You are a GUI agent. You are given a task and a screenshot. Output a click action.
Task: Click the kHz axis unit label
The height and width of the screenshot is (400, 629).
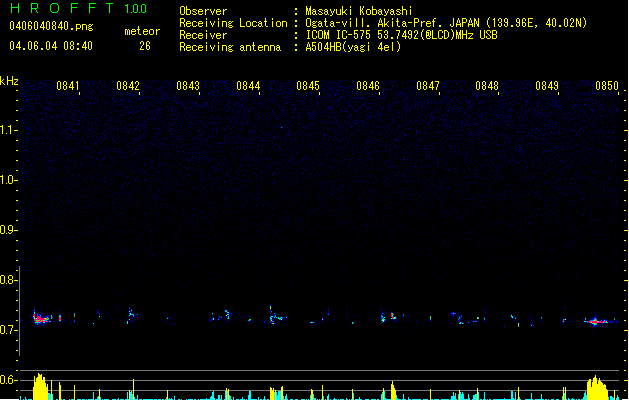tap(9, 81)
